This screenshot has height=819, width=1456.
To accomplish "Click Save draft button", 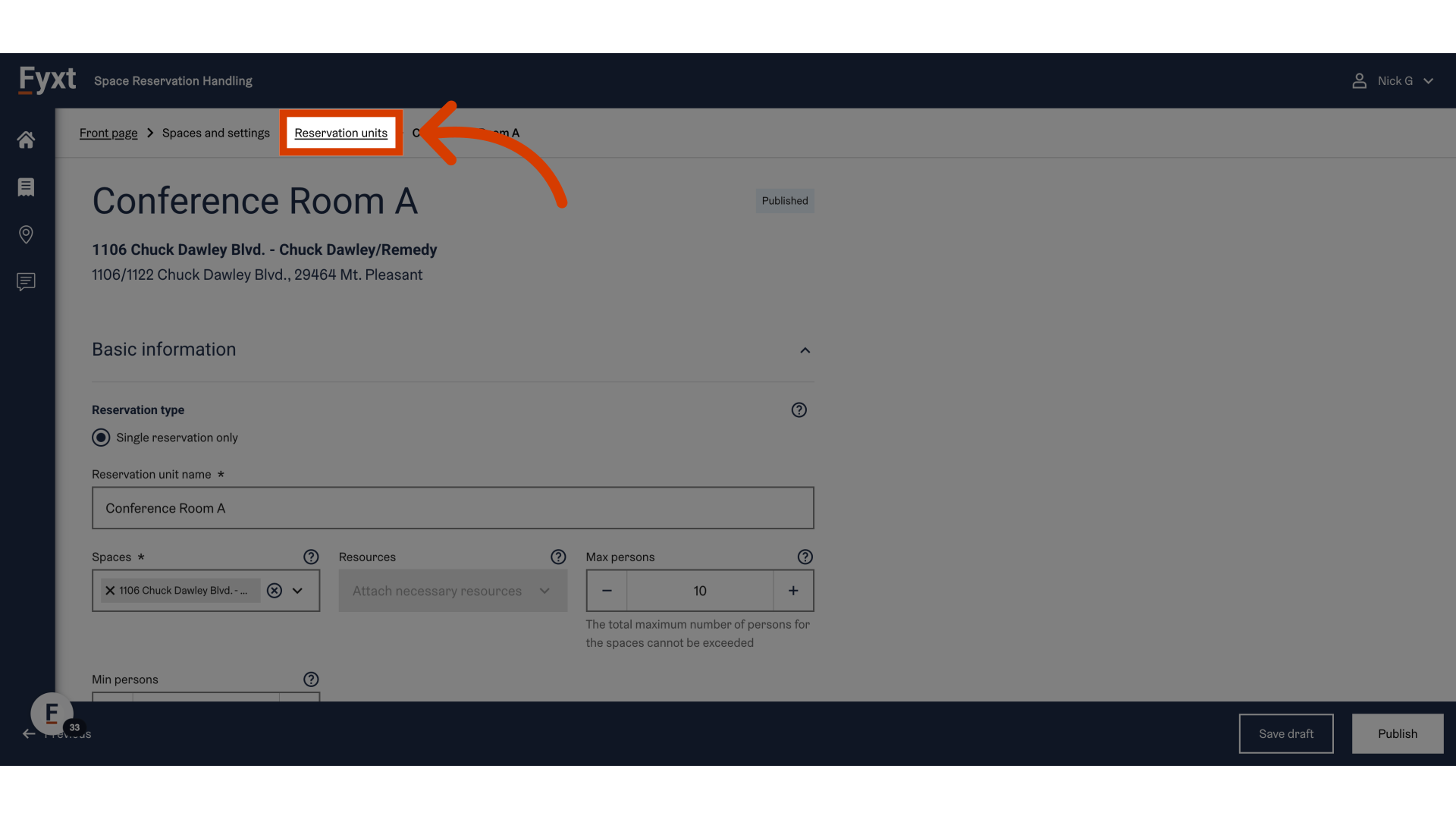I will point(1286,733).
